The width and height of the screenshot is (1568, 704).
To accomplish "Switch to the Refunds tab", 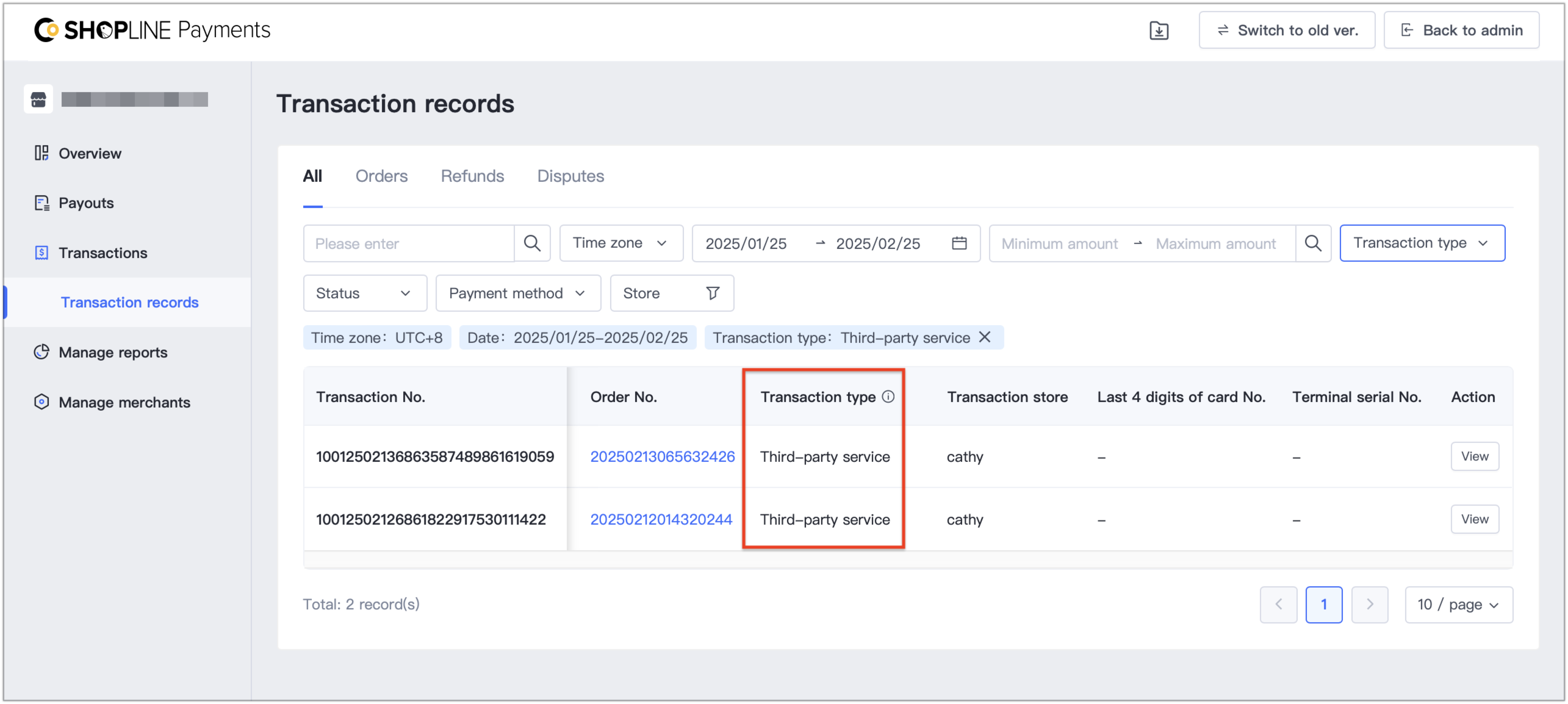I will point(472,176).
